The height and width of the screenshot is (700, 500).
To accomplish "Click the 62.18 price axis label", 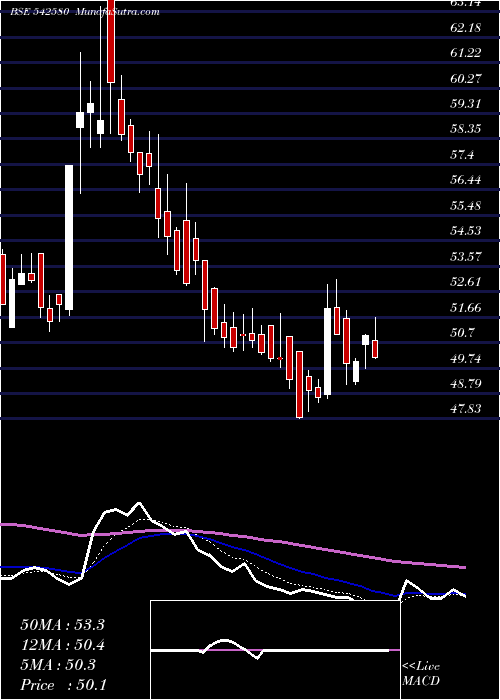I will [x=466, y=28].
